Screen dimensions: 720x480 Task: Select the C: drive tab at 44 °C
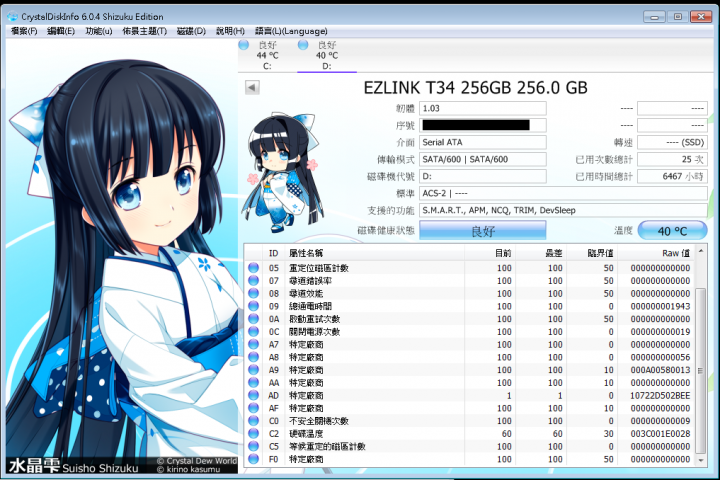(267, 56)
